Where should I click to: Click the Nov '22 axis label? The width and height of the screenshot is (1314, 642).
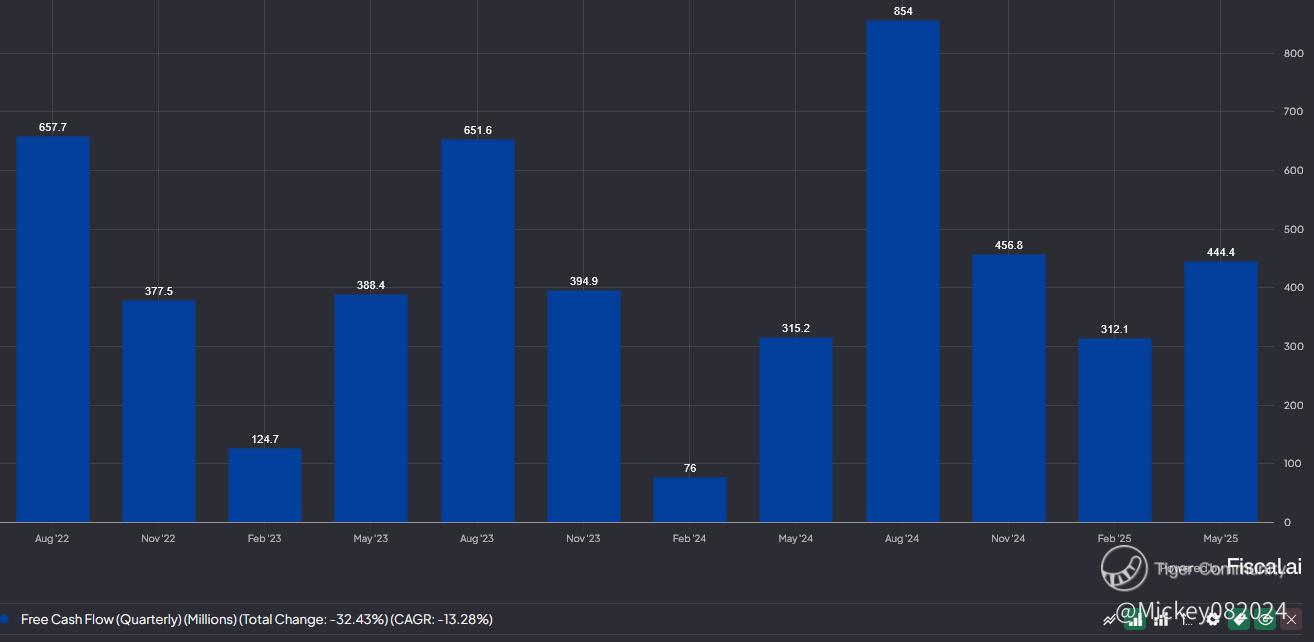click(158, 539)
